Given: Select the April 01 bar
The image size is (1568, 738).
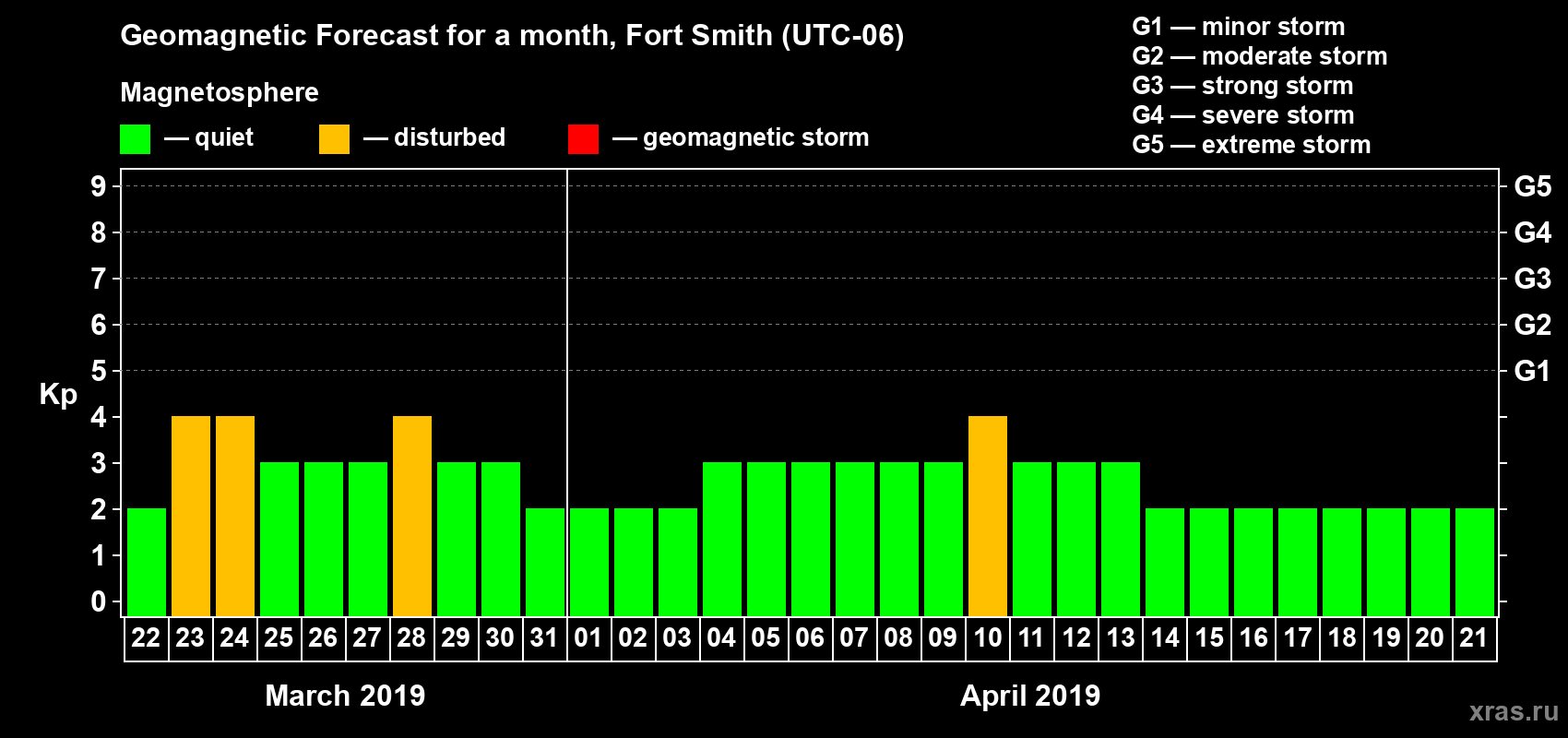Looking at the screenshot, I should (589, 562).
